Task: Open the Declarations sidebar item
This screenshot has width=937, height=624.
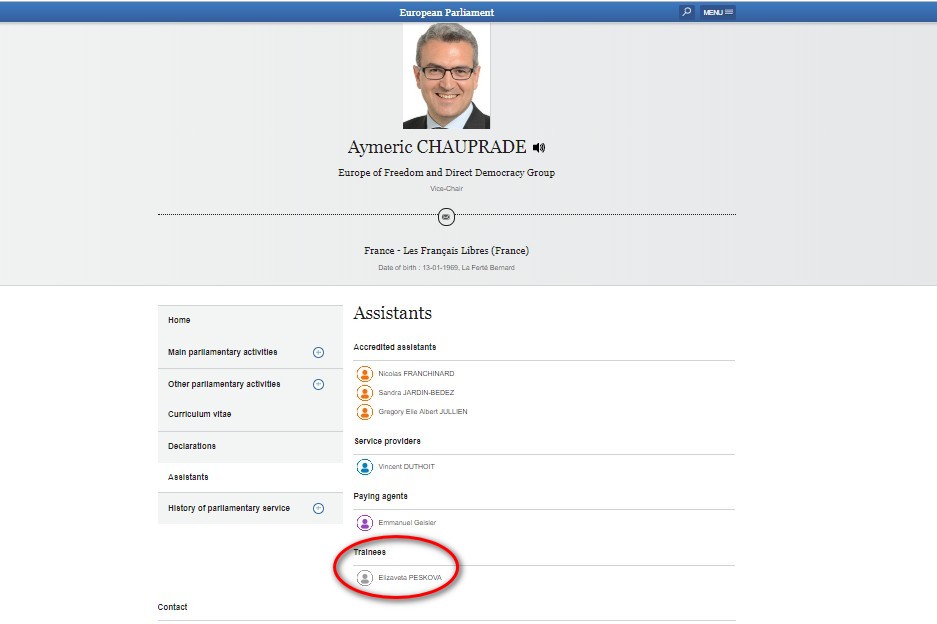Action: click(x=192, y=446)
